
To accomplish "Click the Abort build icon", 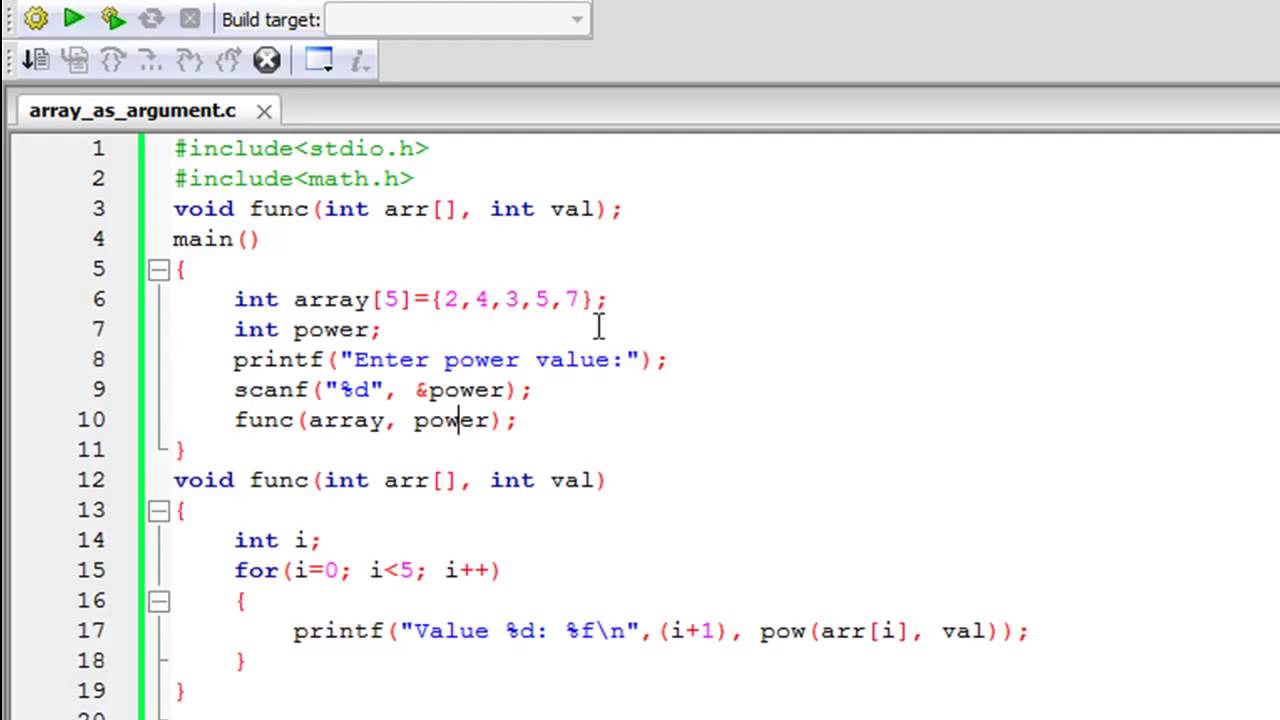I will point(191,18).
